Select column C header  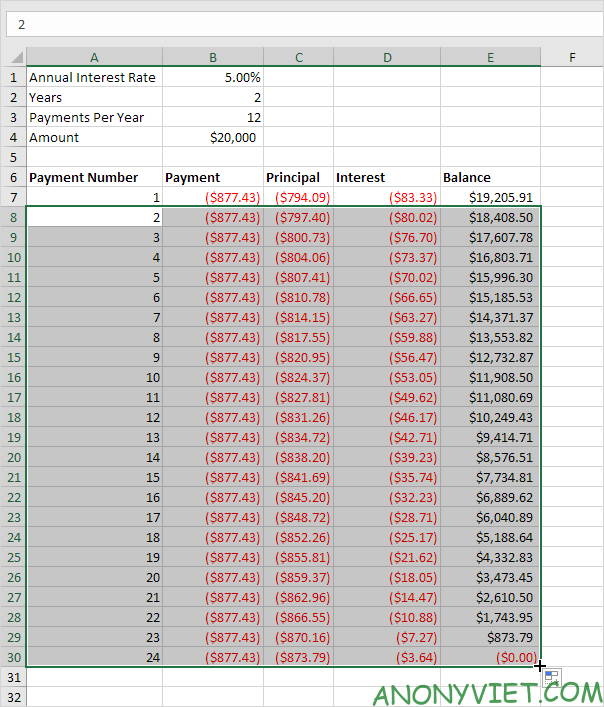[298, 58]
